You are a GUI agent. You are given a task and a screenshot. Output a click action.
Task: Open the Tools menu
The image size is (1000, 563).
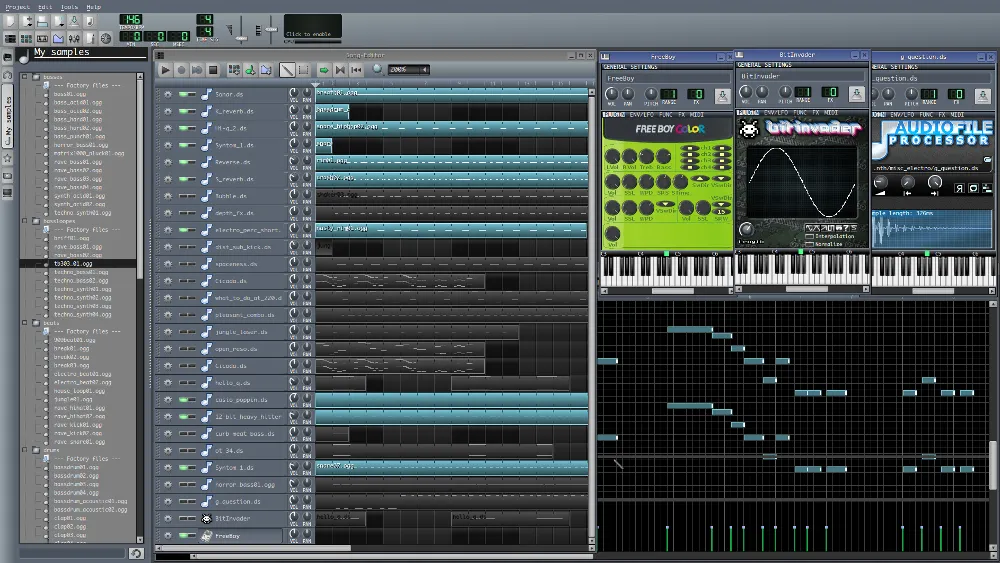pos(69,7)
